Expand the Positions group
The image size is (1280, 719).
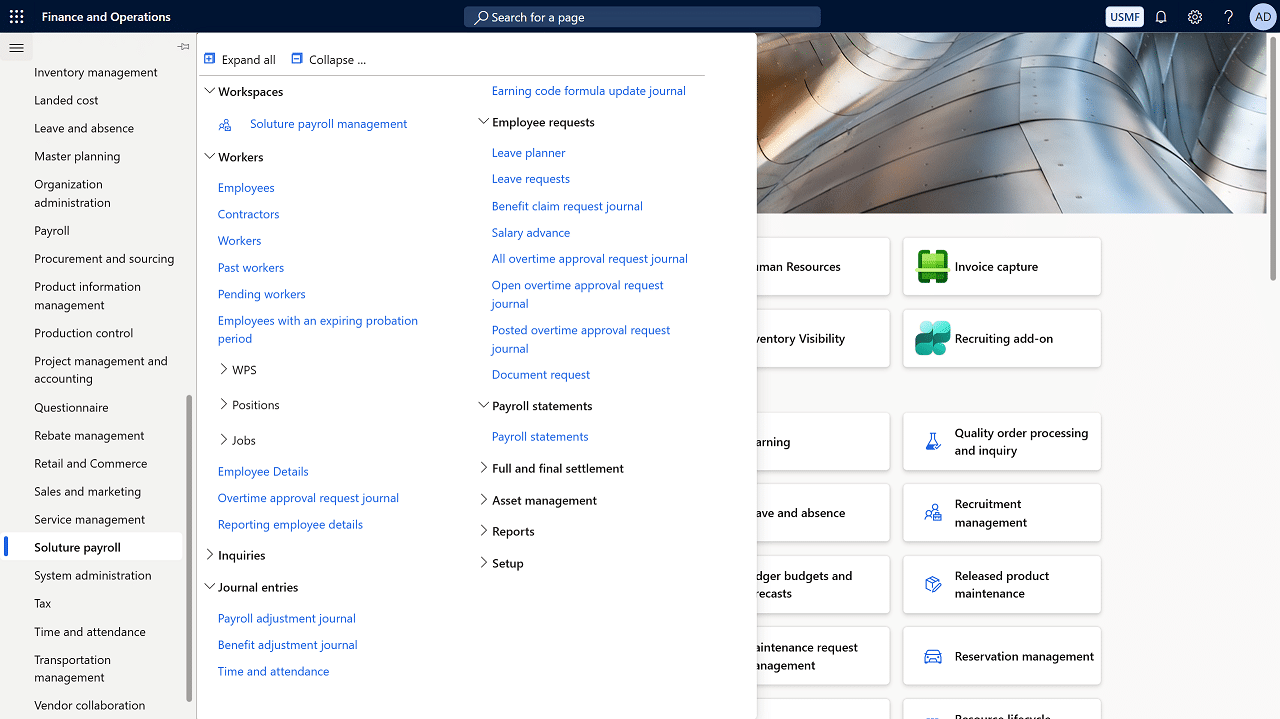pos(224,404)
